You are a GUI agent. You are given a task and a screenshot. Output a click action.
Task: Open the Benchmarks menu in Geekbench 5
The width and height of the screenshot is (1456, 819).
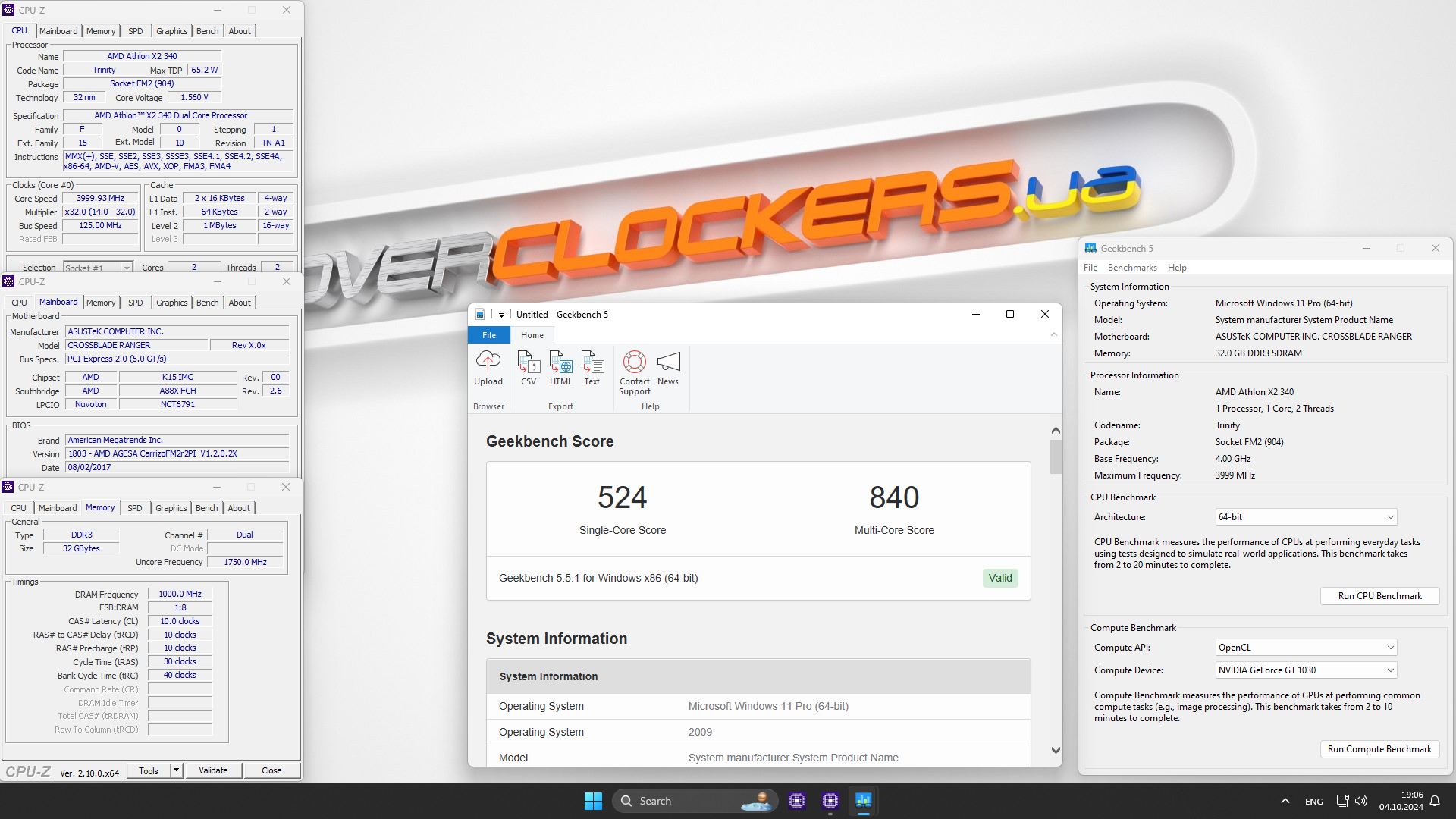[1132, 268]
